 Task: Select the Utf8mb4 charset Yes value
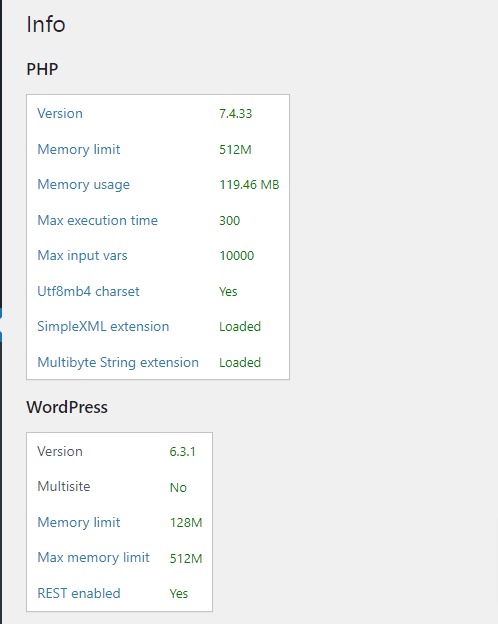coord(228,291)
